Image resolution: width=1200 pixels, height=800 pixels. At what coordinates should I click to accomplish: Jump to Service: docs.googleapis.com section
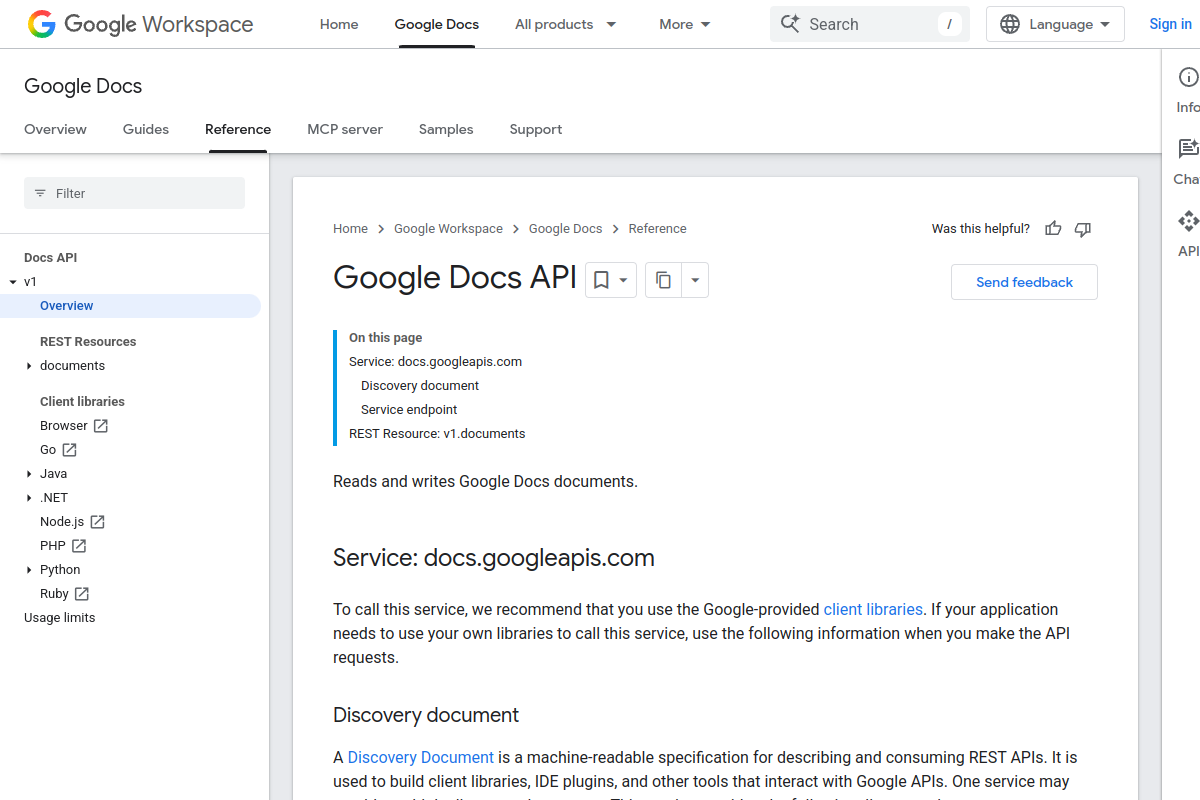click(435, 362)
